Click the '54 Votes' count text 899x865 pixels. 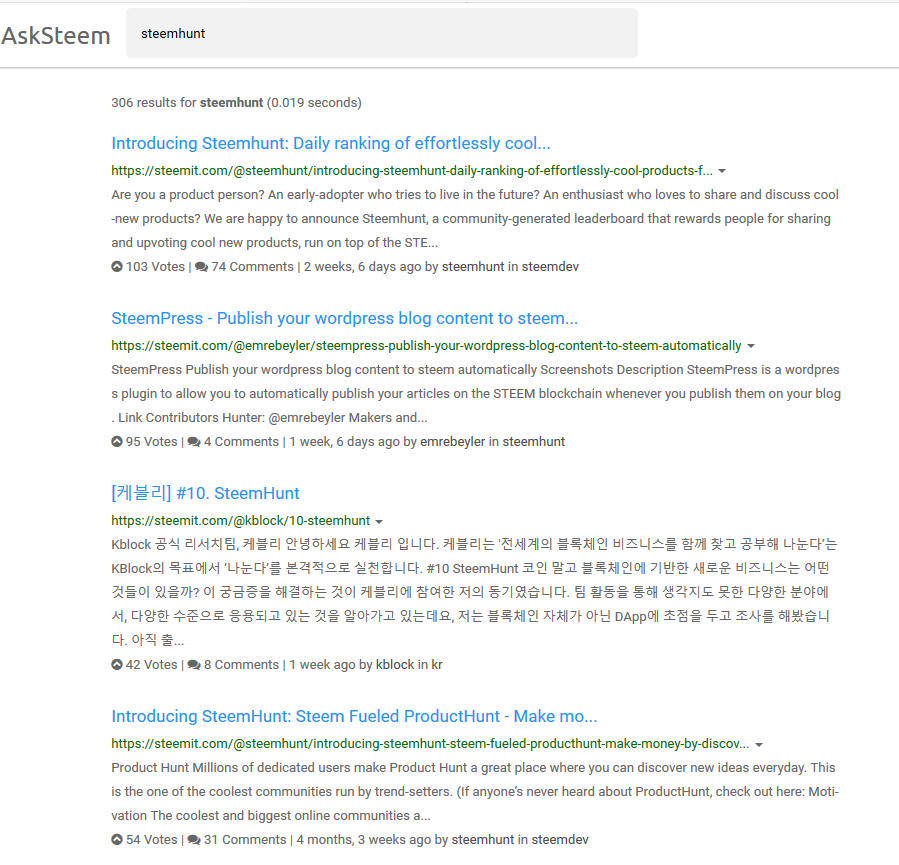coord(151,839)
